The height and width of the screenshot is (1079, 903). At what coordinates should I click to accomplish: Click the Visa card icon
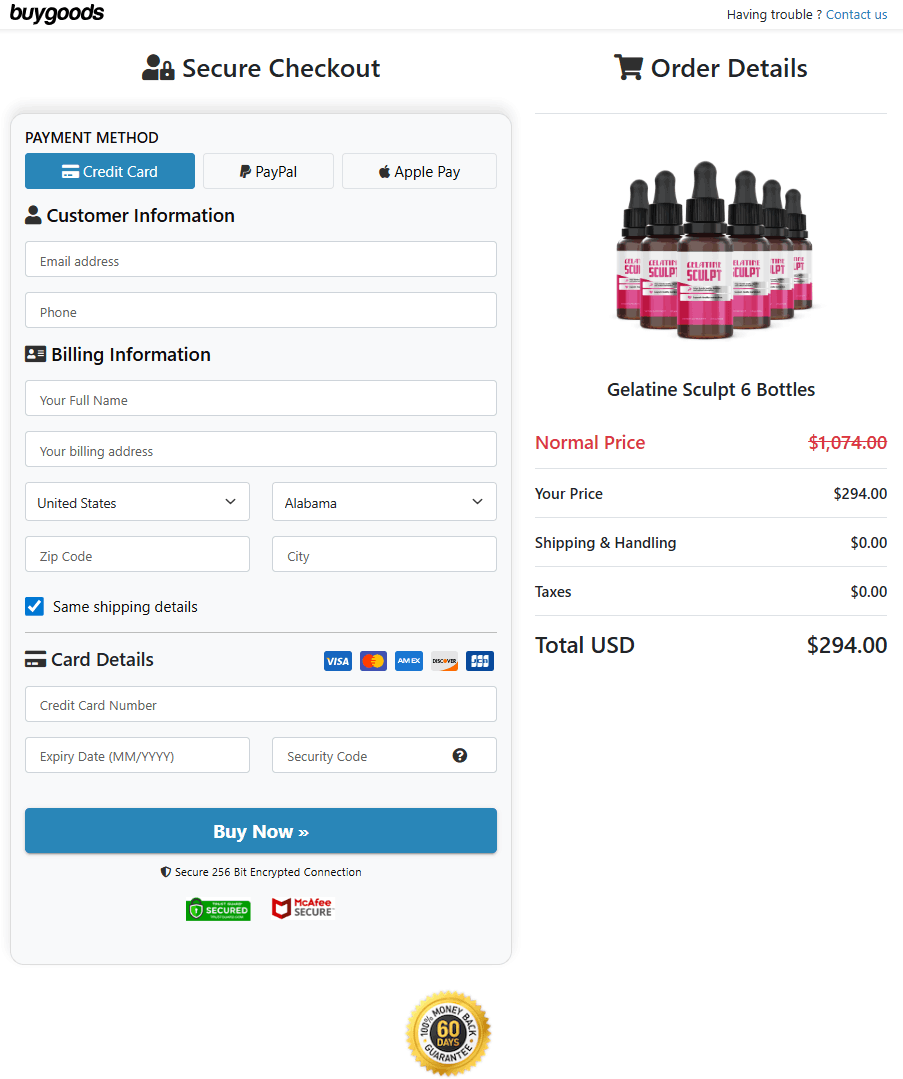338,661
